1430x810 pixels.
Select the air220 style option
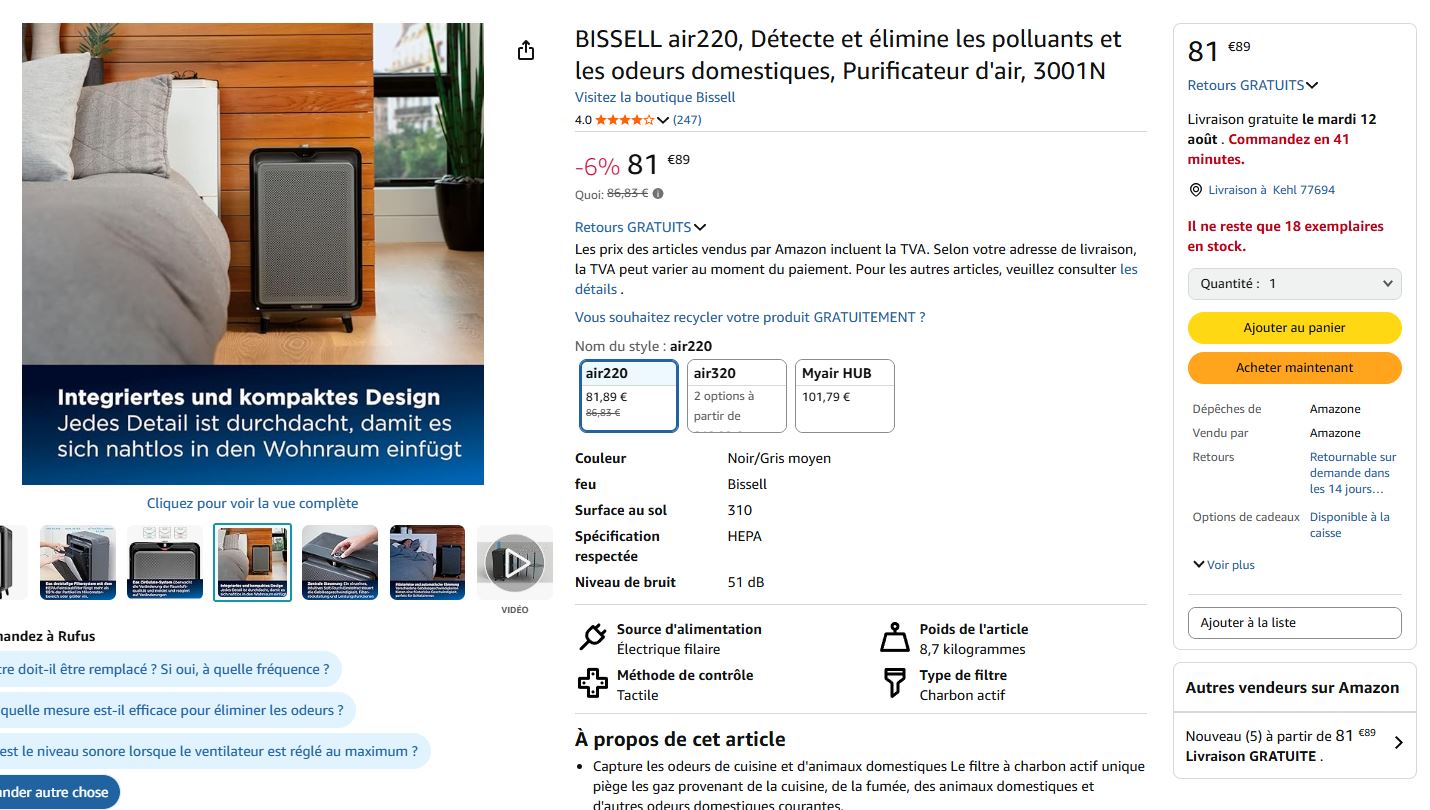click(x=629, y=396)
